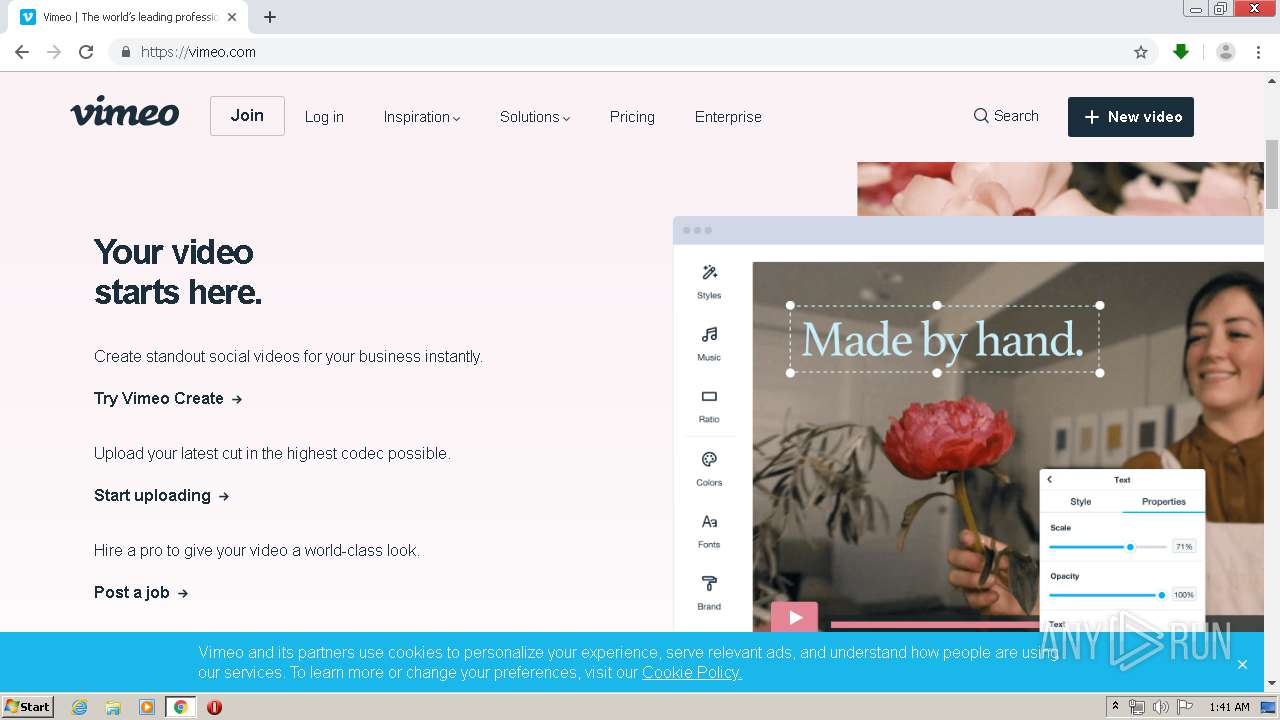Click the video progress bar
Screen dimensions: 1280x720
[x=935, y=624]
